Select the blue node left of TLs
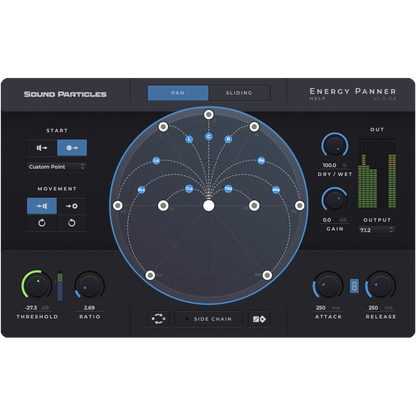This screenshot has width=416, height=416. 141,190
